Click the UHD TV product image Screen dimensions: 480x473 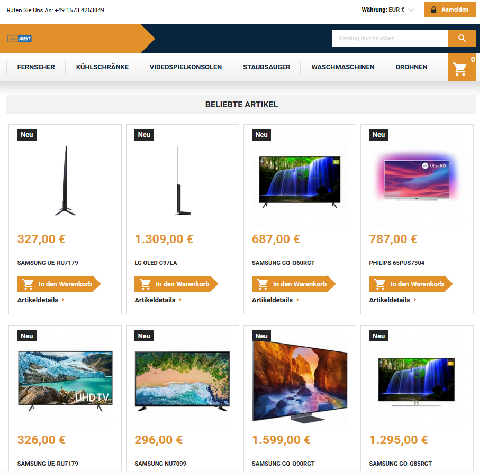65,381
